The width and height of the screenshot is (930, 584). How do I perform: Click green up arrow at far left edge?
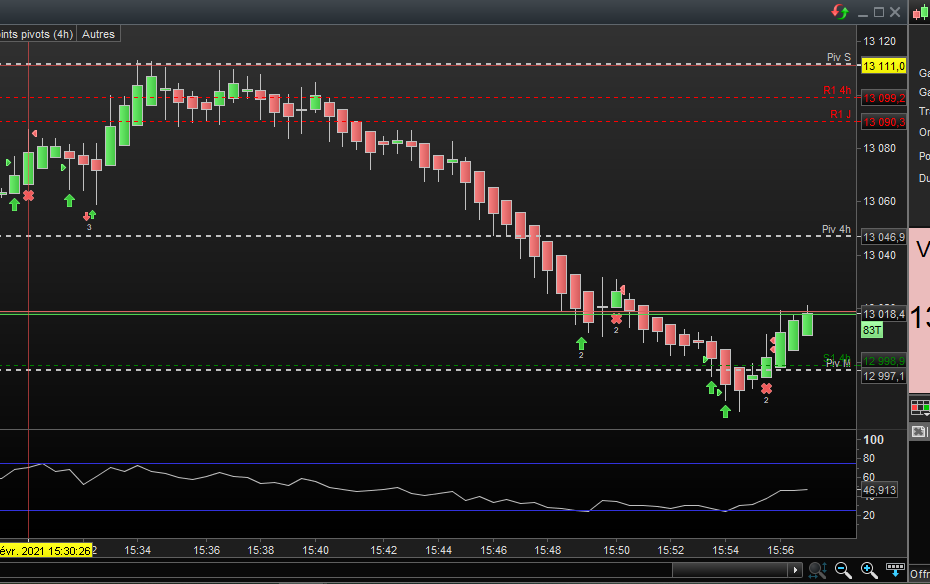click(x=14, y=205)
